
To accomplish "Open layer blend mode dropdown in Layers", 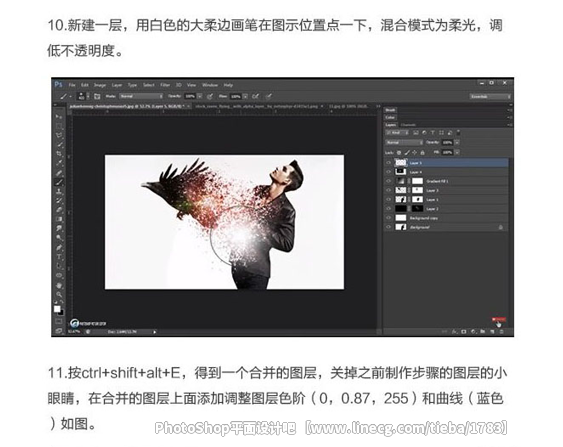I will (404, 143).
